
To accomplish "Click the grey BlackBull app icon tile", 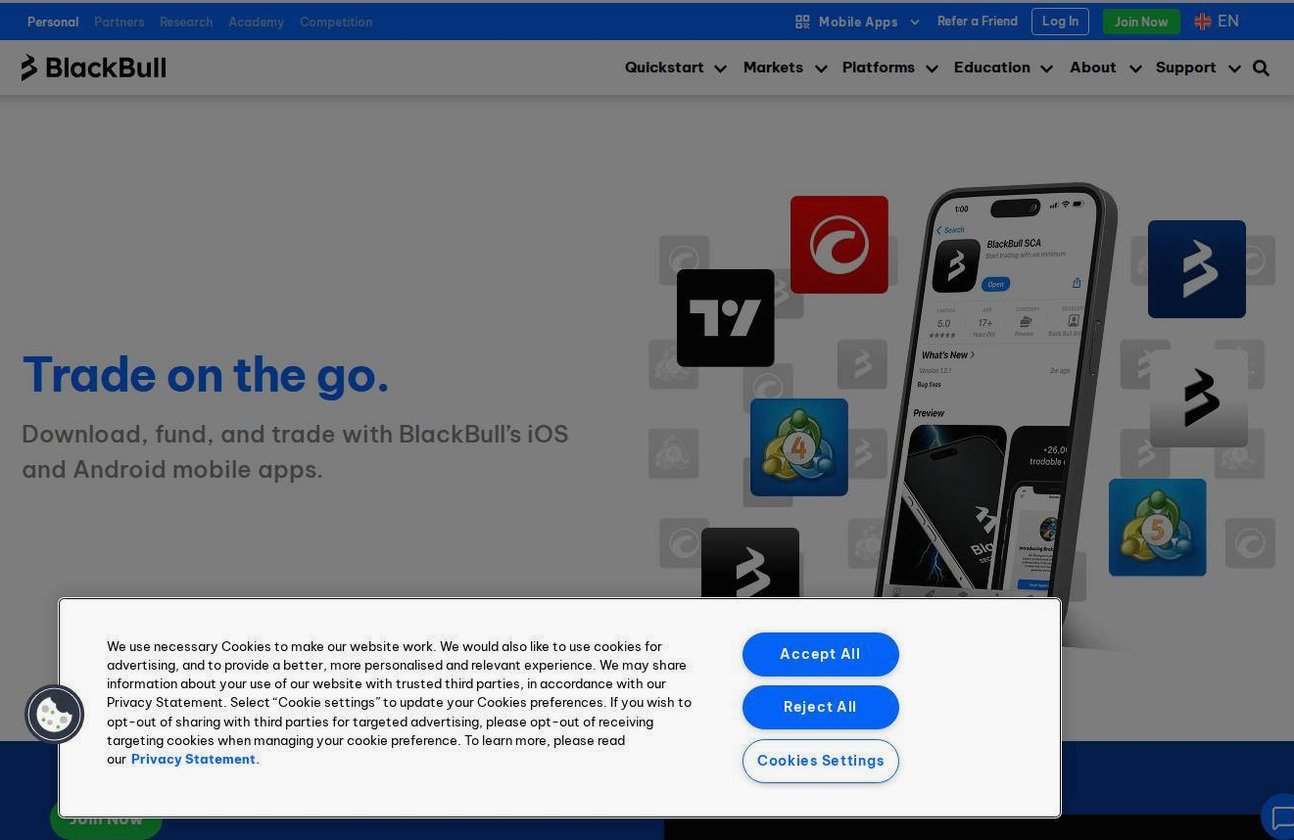I will [x=1199, y=398].
